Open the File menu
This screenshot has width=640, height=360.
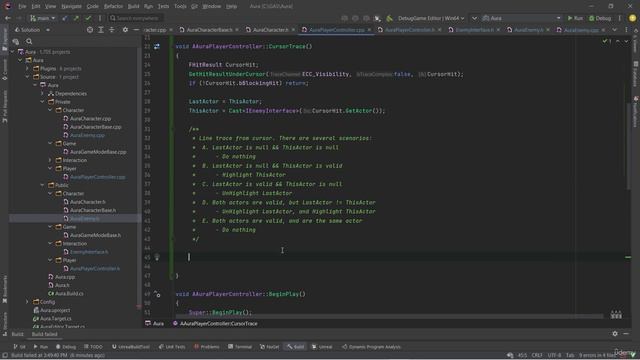coord(22,6)
